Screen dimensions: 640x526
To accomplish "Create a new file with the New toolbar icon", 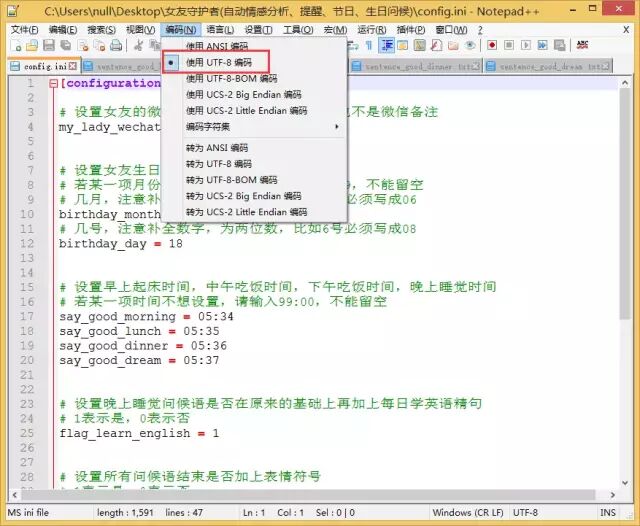I will pyautogui.click(x=16, y=45).
